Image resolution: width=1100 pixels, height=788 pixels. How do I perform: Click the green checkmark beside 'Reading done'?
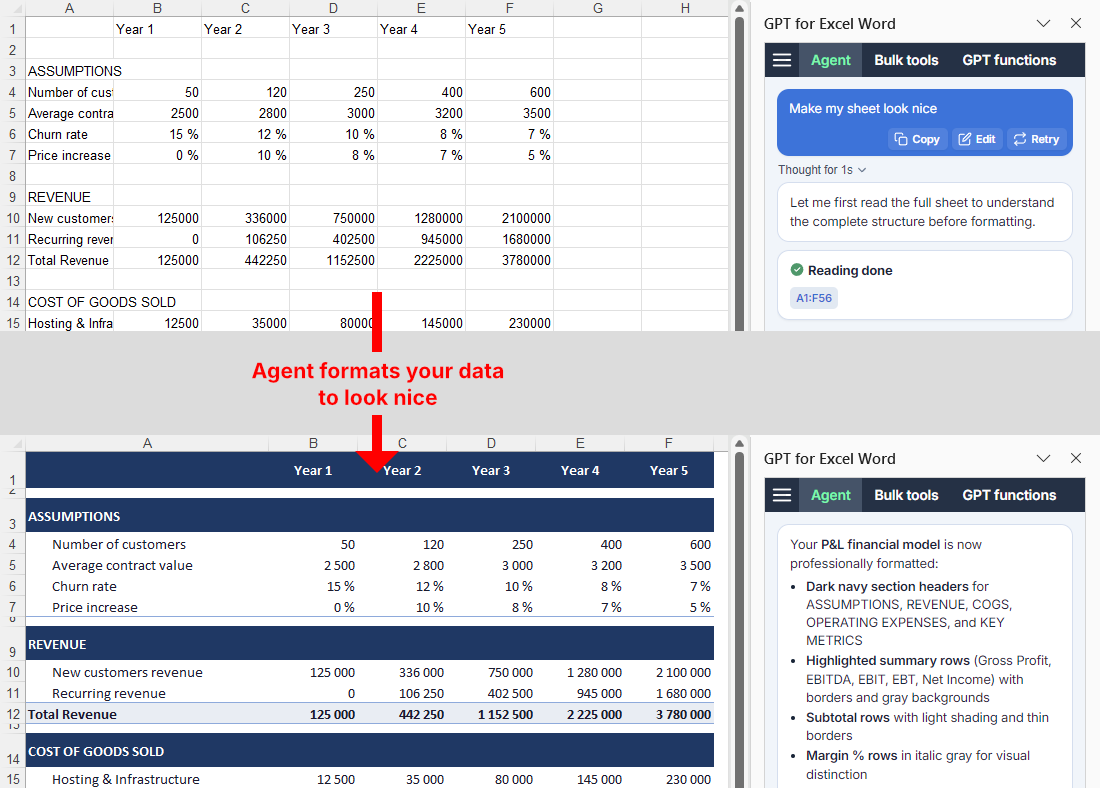point(797,270)
